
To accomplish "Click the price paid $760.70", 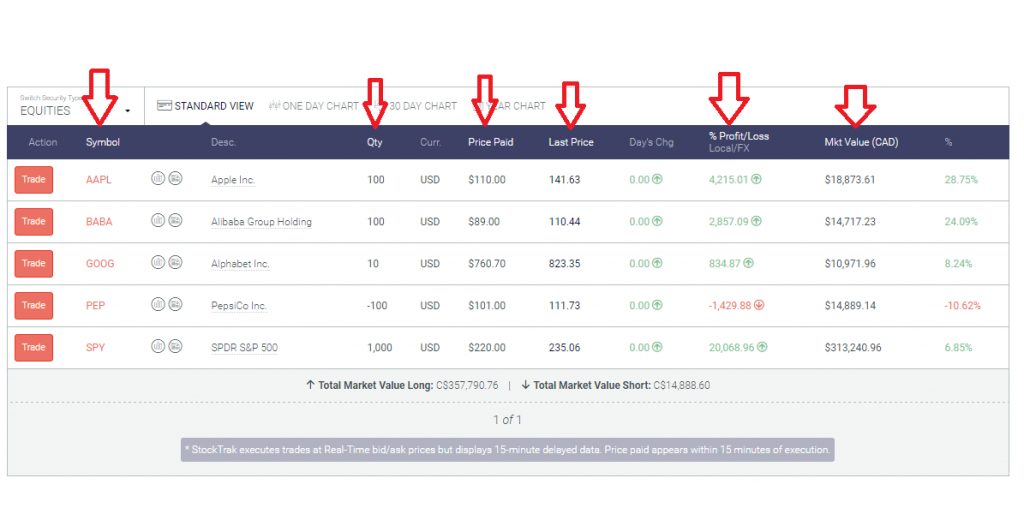I will click(487, 264).
